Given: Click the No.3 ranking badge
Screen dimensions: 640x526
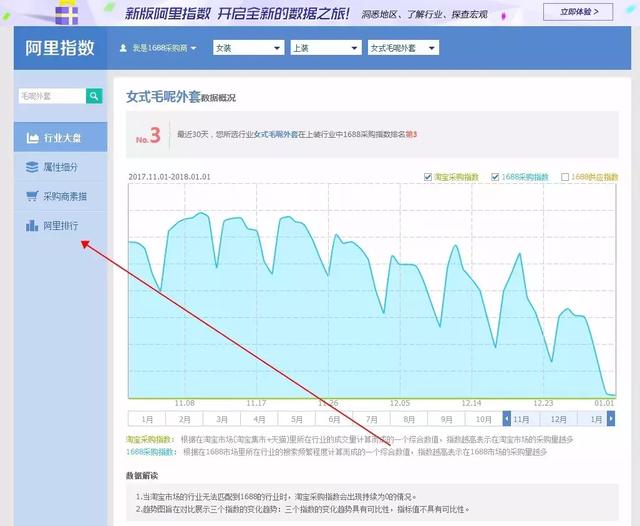Looking at the screenshot, I should 148,135.
